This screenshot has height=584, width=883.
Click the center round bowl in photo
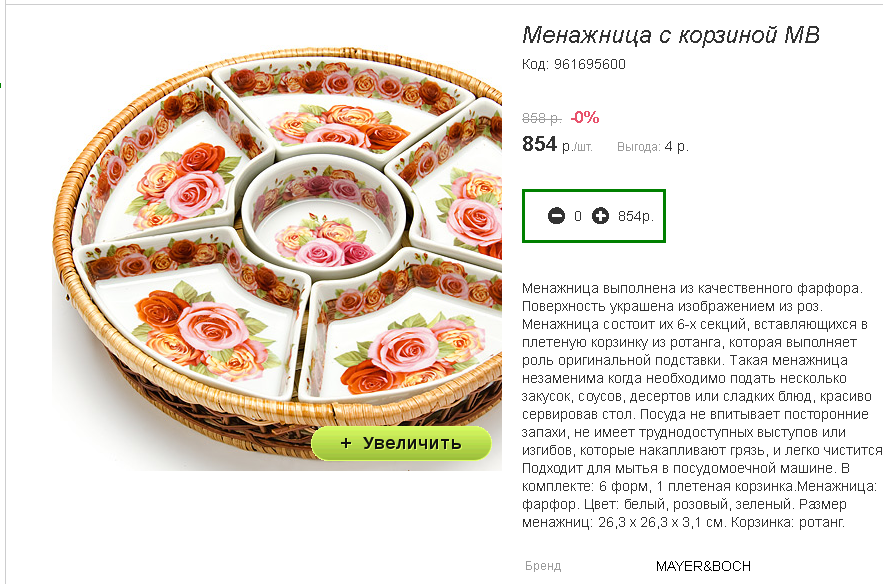point(324,215)
